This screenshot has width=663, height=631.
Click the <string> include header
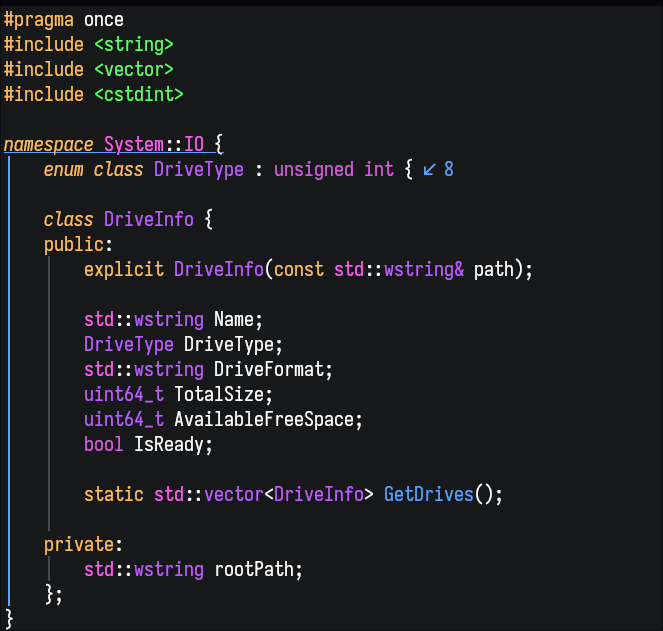pos(134,45)
